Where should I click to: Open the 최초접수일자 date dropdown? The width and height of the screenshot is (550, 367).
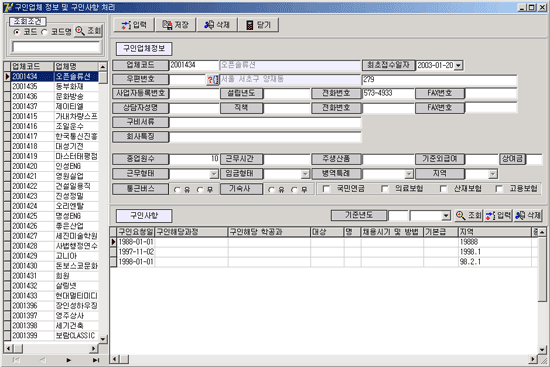(458, 66)
